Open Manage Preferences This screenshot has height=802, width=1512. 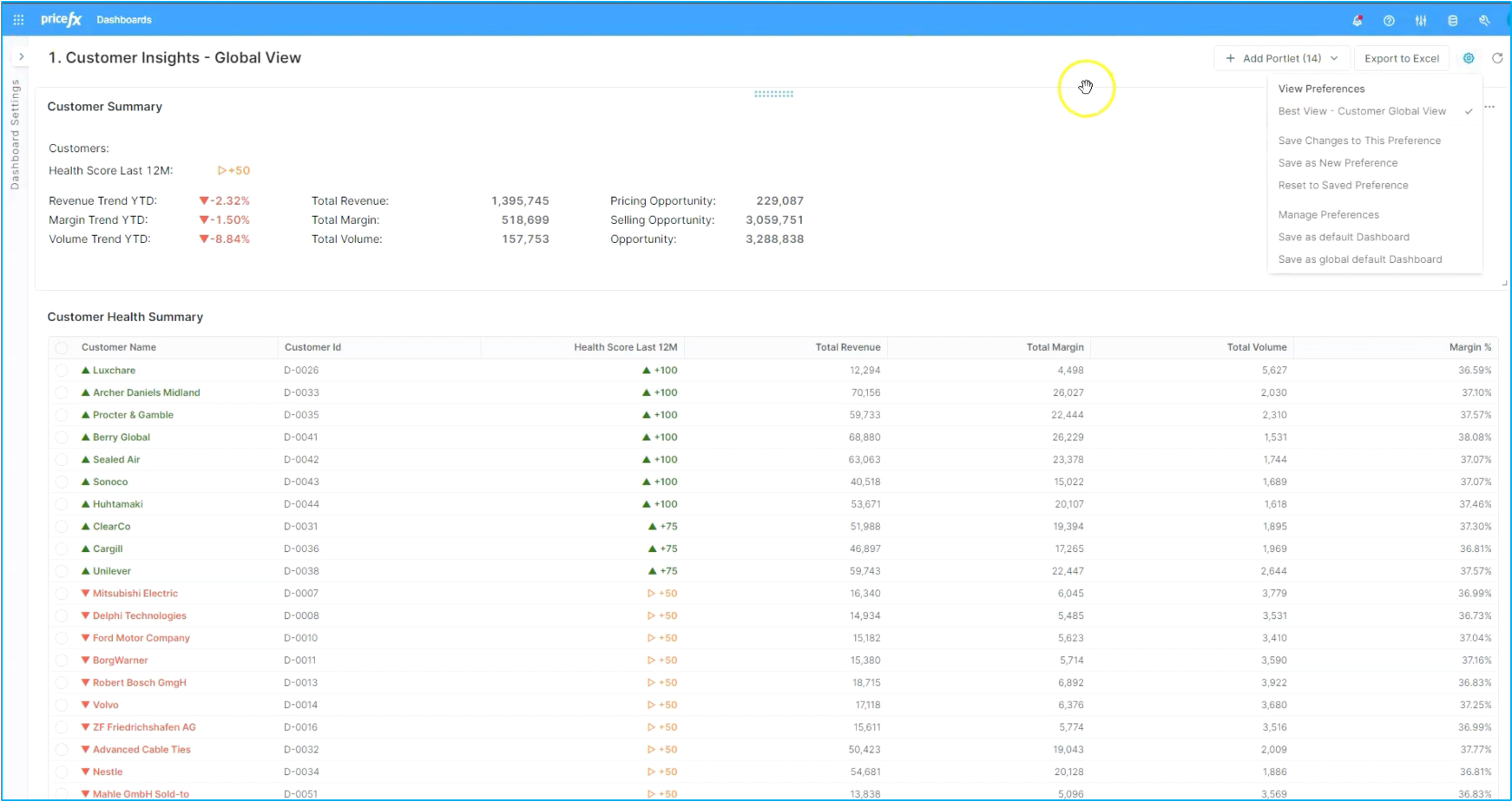pyautogui.click(x=1328, y=215)
